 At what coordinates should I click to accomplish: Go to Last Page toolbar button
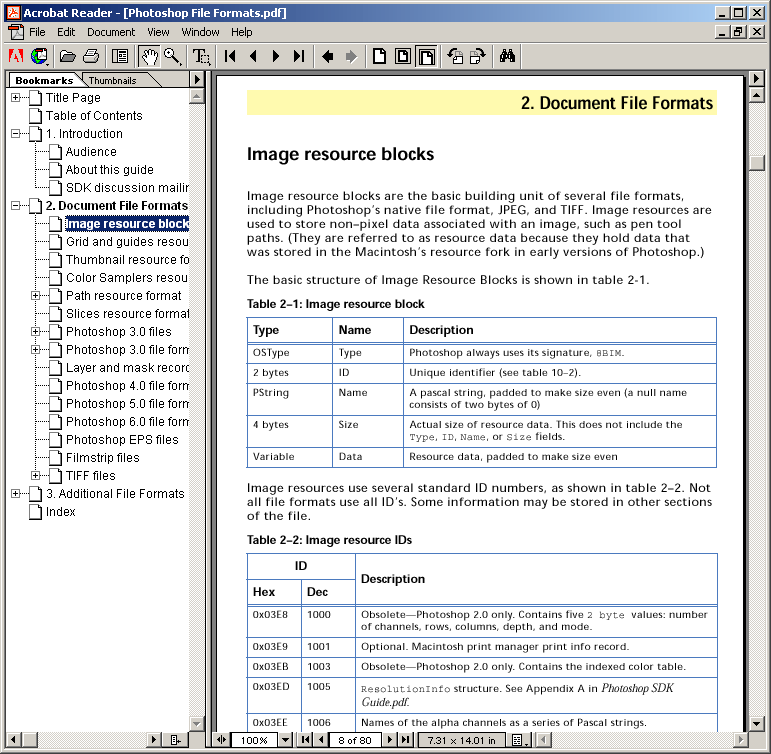point(299,57)
